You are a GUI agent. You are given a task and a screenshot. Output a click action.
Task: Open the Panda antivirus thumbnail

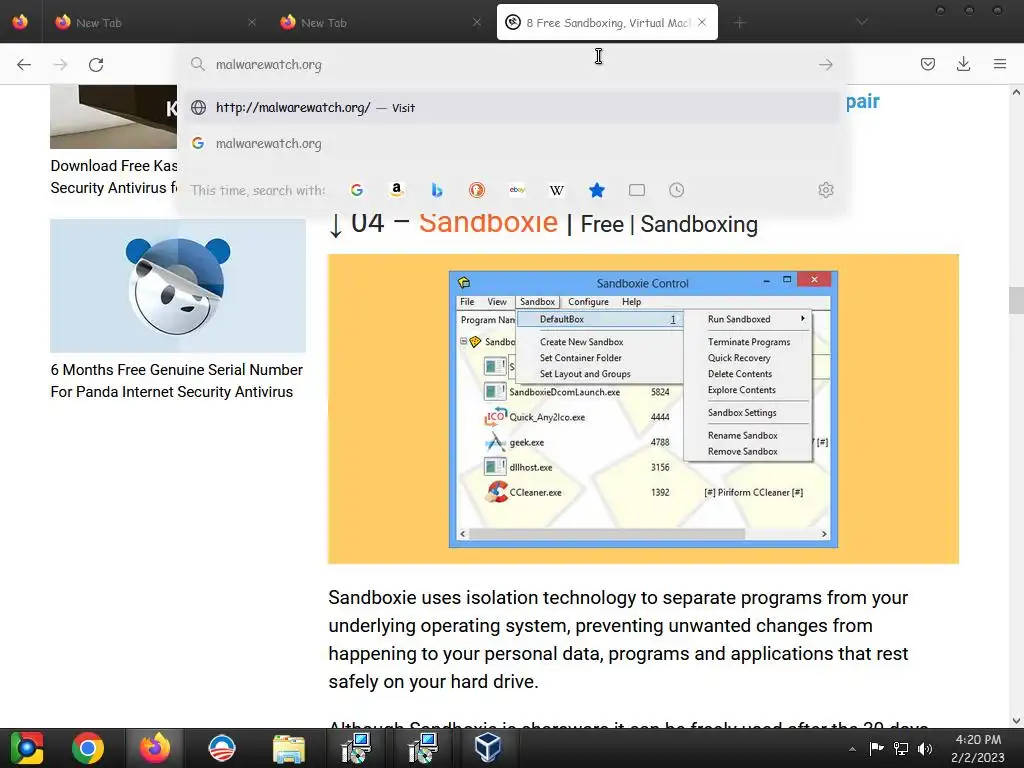[x=178, y=286]
